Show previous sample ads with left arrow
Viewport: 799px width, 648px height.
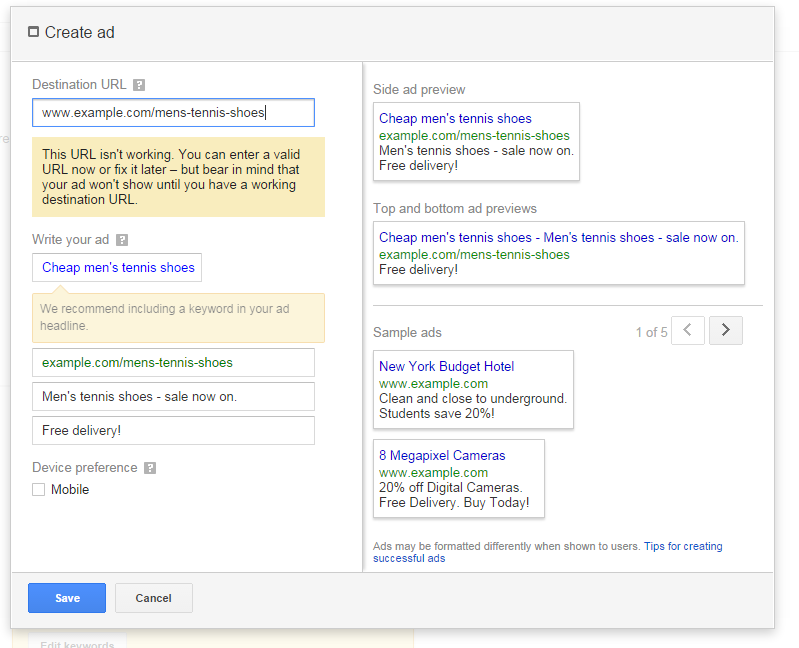(688, 331)
